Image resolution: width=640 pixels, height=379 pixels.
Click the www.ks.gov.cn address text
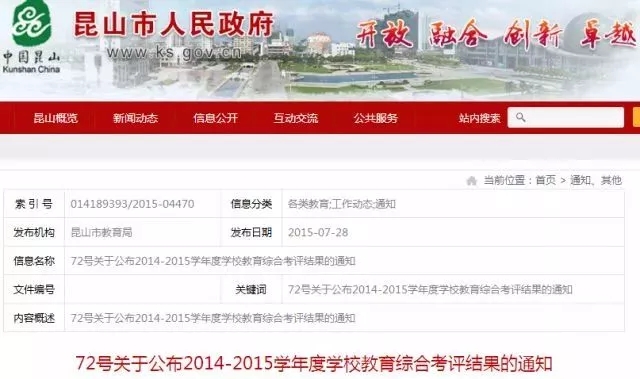(x=174, y=52)
